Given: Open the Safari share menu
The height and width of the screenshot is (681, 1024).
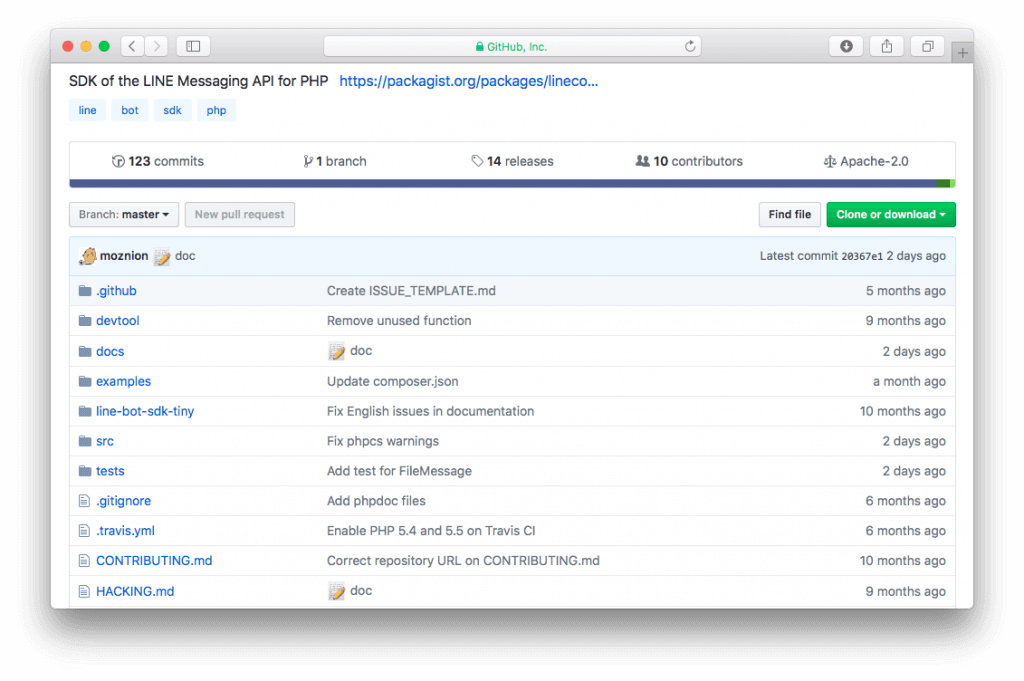Looking at the screenshot, I should click(x=886, y=45).
